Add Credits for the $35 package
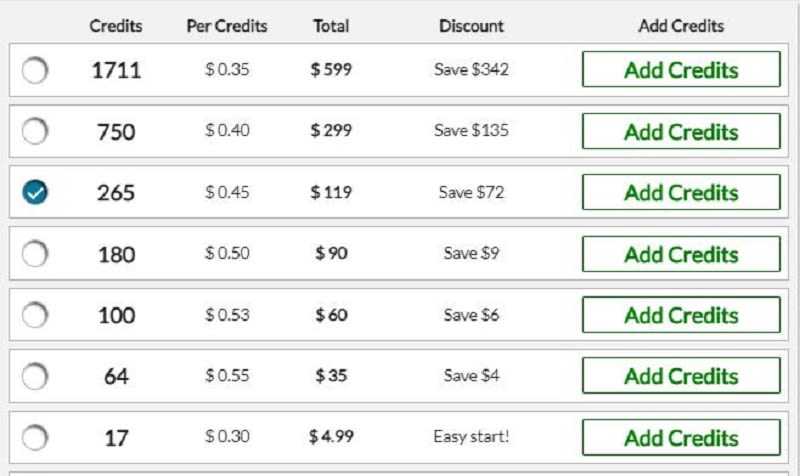This screenshot has height=476, width=800. pos(681,376)
